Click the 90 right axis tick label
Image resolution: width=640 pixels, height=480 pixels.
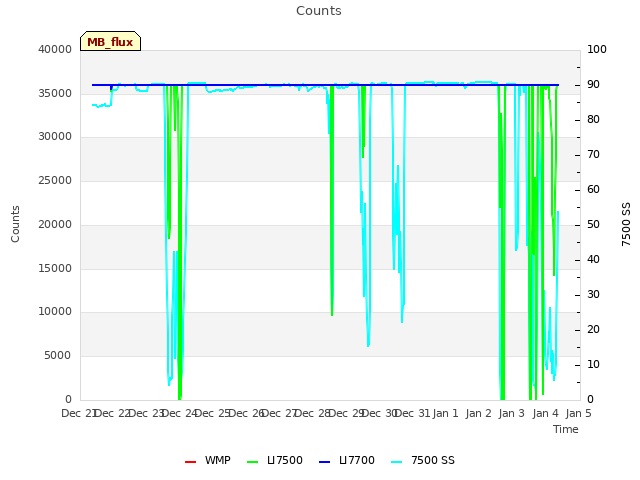(x=593, y=84)
